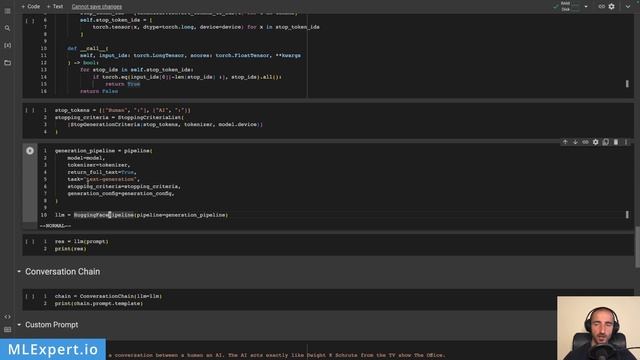Click the '--NORMAL--' vim mode status
Viewport: 640px width, 360px height.
point(55,226)
